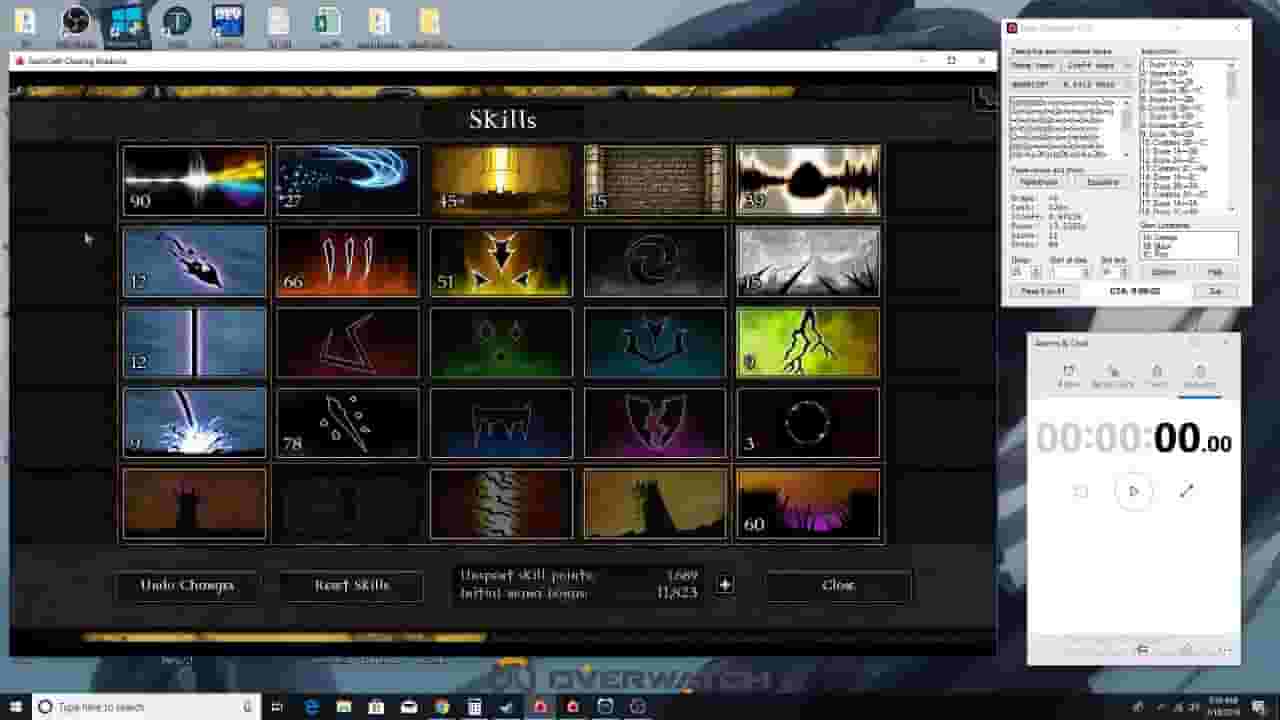Select the green diamond symbols skill tile
The image size is (1280, 720).
(502, 343)
